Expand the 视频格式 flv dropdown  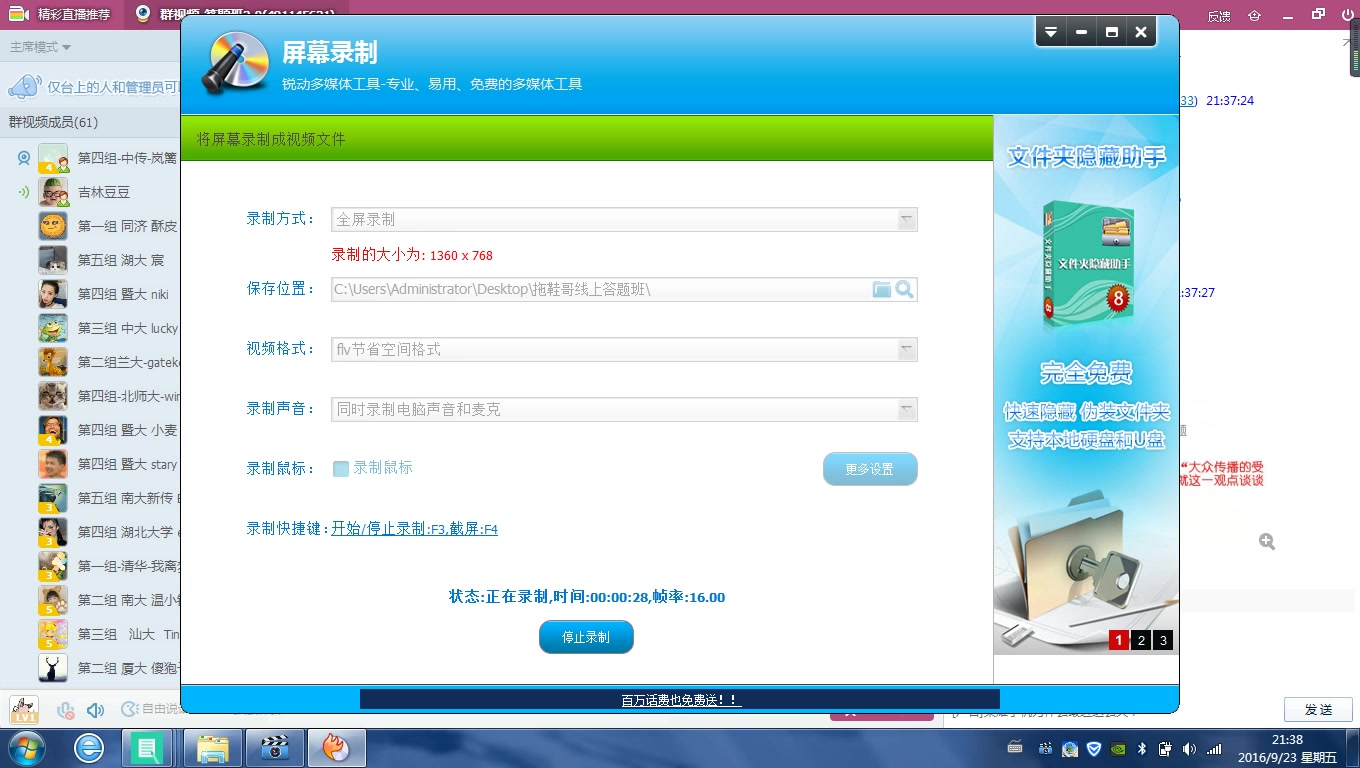[x=625, y=350]
